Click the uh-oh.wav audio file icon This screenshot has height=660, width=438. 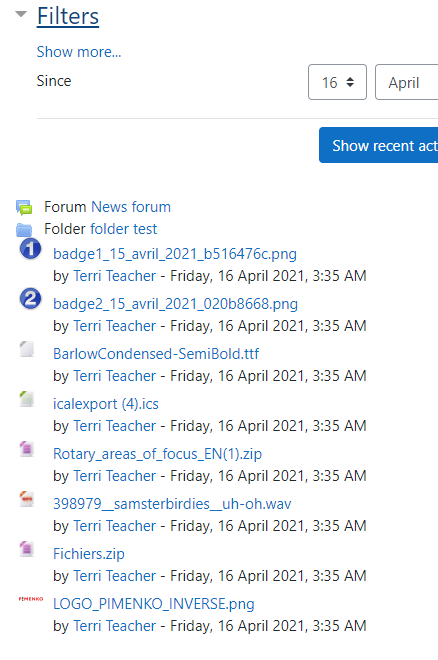tap(27, 499)
